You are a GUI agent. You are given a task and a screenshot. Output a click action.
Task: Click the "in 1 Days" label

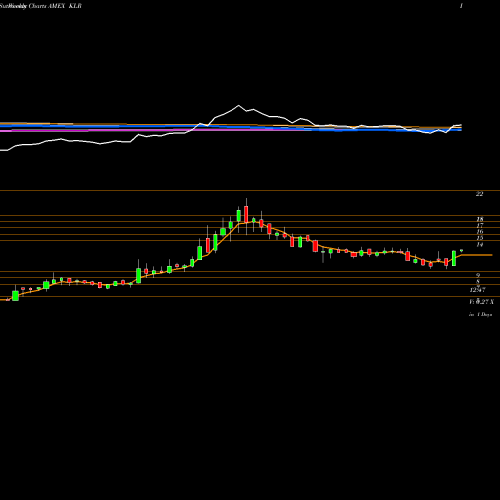[x=480, y=314]
